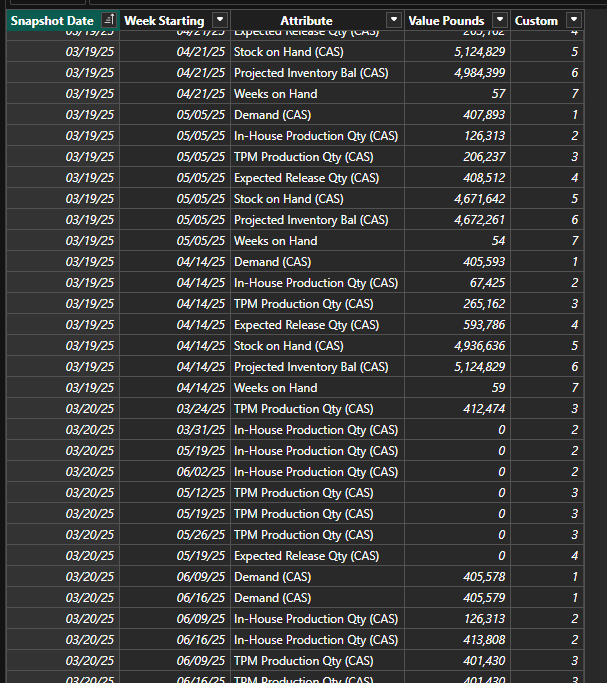Click the Stock on Hand value 4,936,636
This screenshot has height=683, width=607.
coord(479,346)
